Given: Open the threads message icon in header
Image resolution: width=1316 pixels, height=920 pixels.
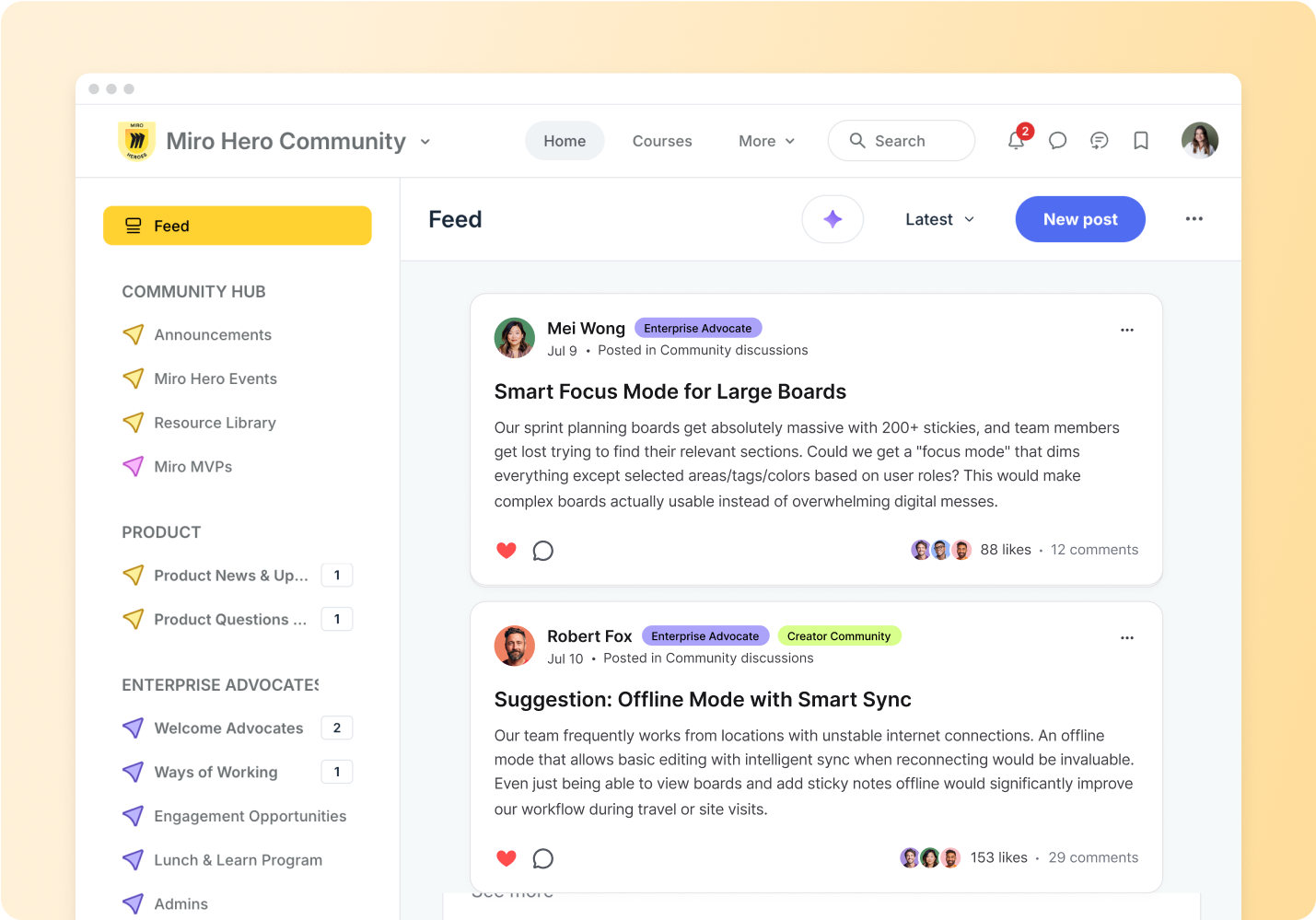Looking at the screenshot, I should tap(1099, 141).
